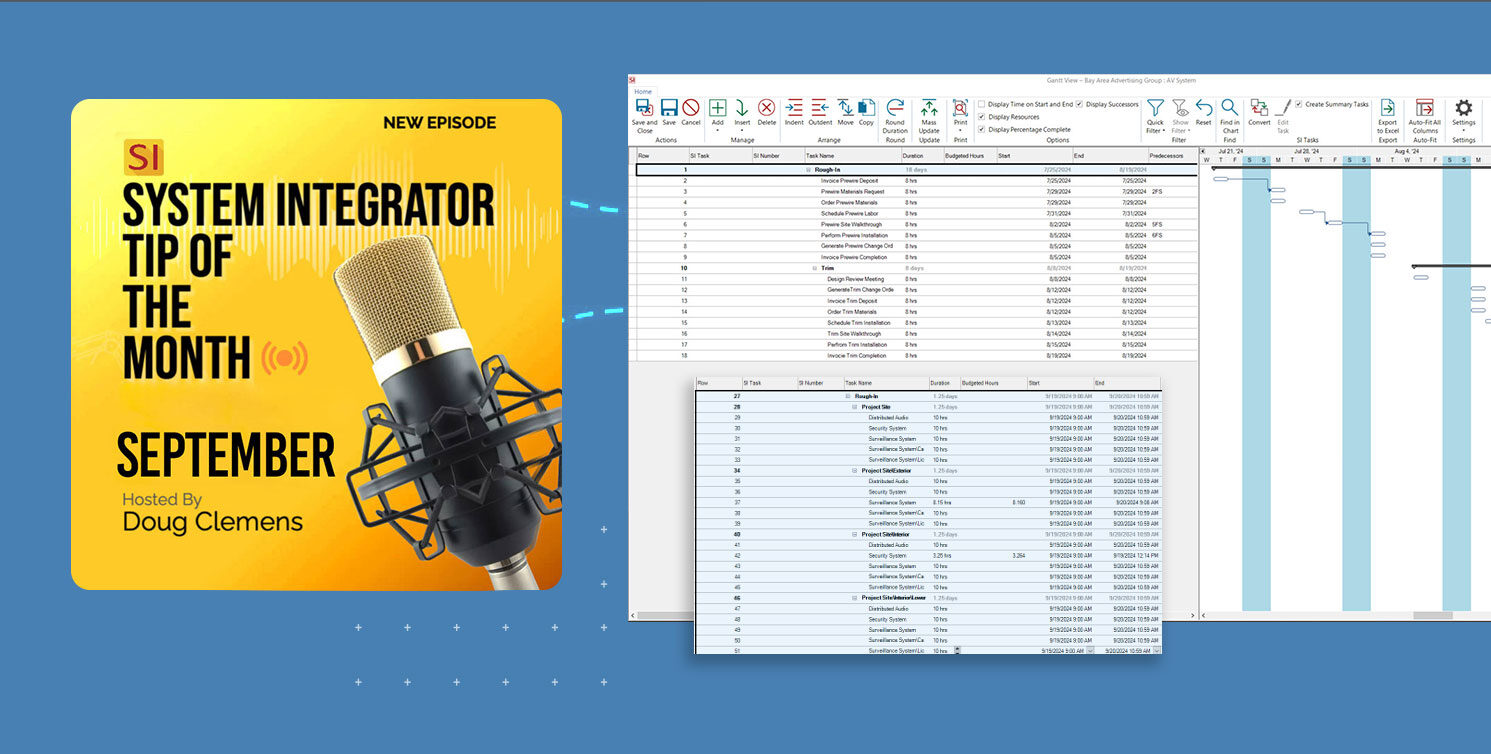Collapse the Project Site\Exterior group
Viewport: 1491px width, 754px height.
point(854,470)
